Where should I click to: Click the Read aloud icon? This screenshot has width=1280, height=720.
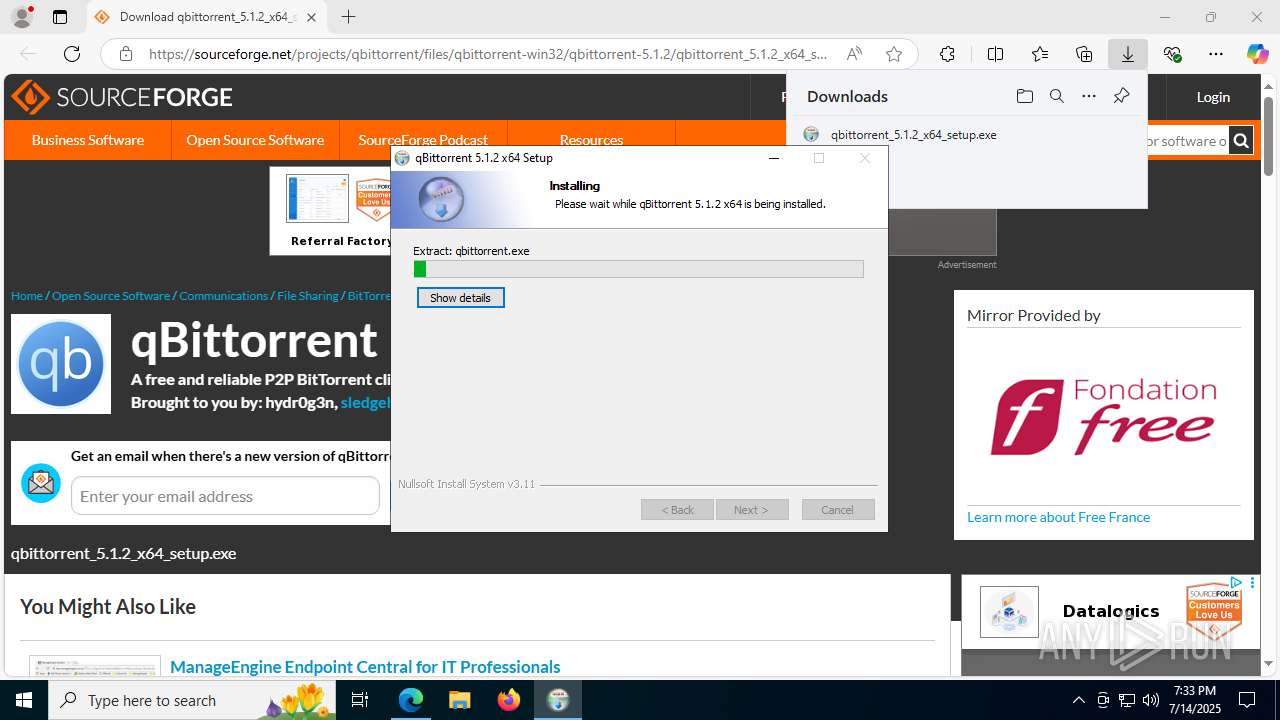[x=854, y=54]
